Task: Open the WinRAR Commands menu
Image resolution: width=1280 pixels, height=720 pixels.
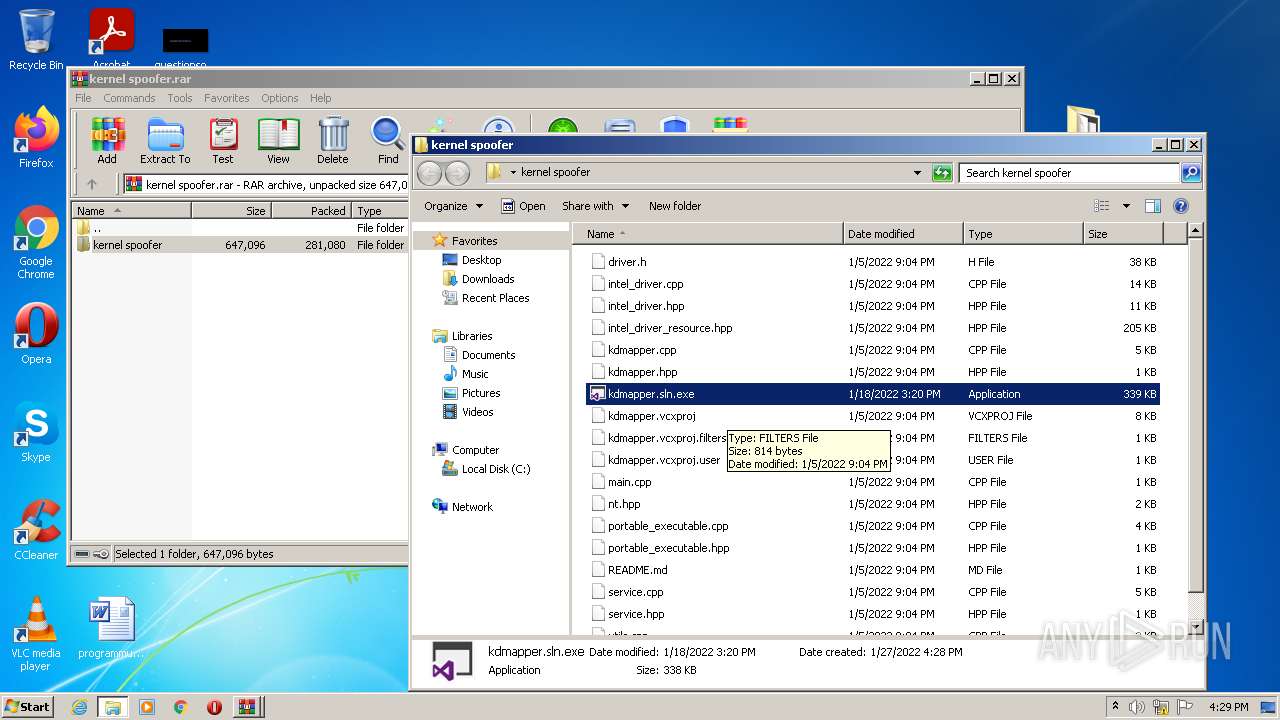Action: [129, 98]
